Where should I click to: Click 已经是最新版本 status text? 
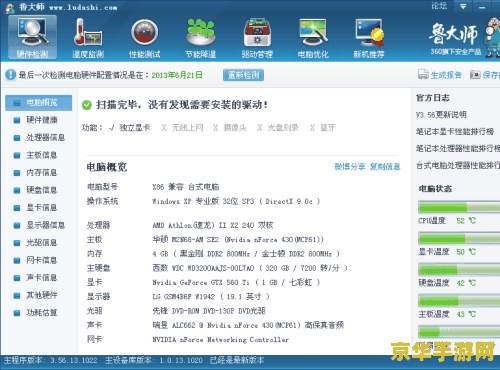pos(237,360)
